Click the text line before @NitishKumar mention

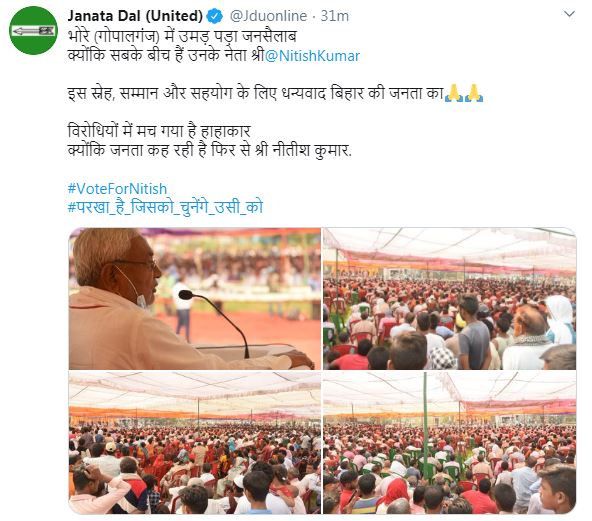tap(166, 56)
